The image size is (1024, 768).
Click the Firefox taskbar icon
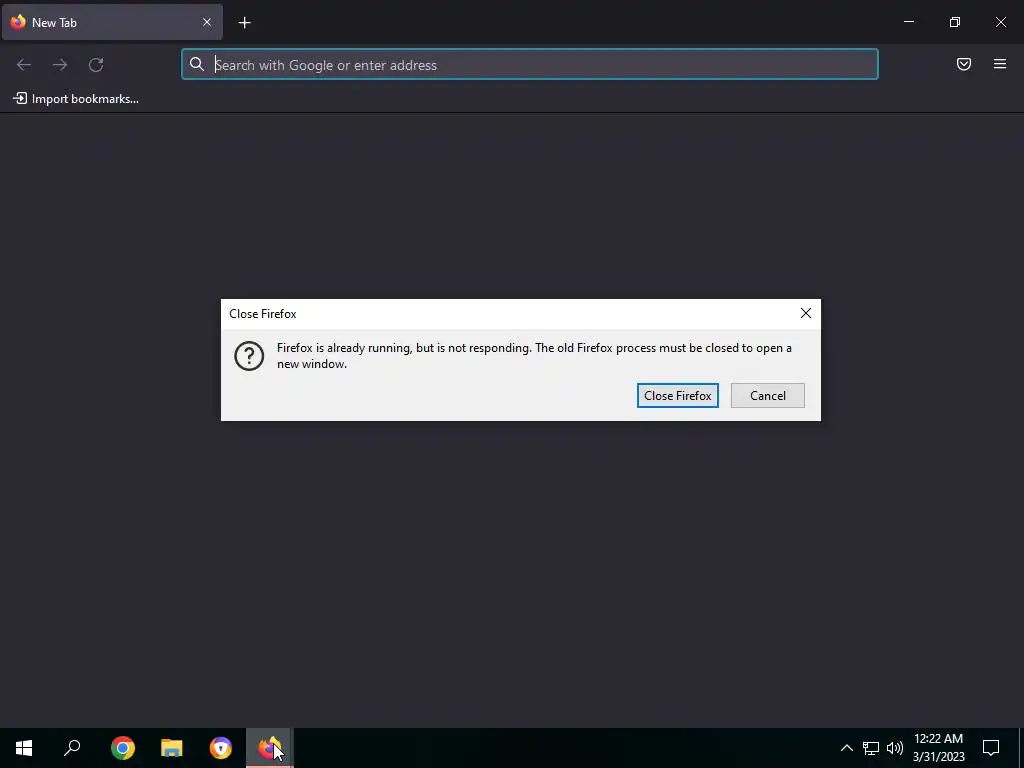tap(269, 748)
